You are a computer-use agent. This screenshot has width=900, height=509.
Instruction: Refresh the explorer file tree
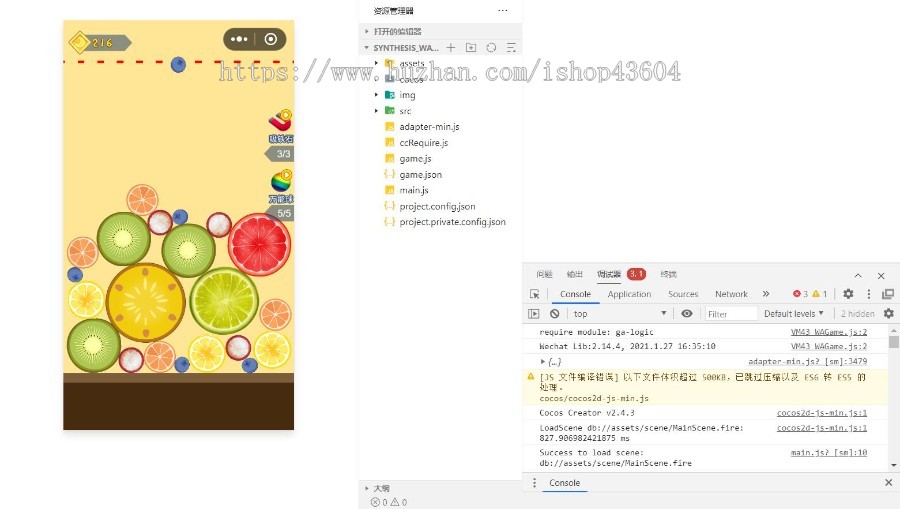[491, 48]
